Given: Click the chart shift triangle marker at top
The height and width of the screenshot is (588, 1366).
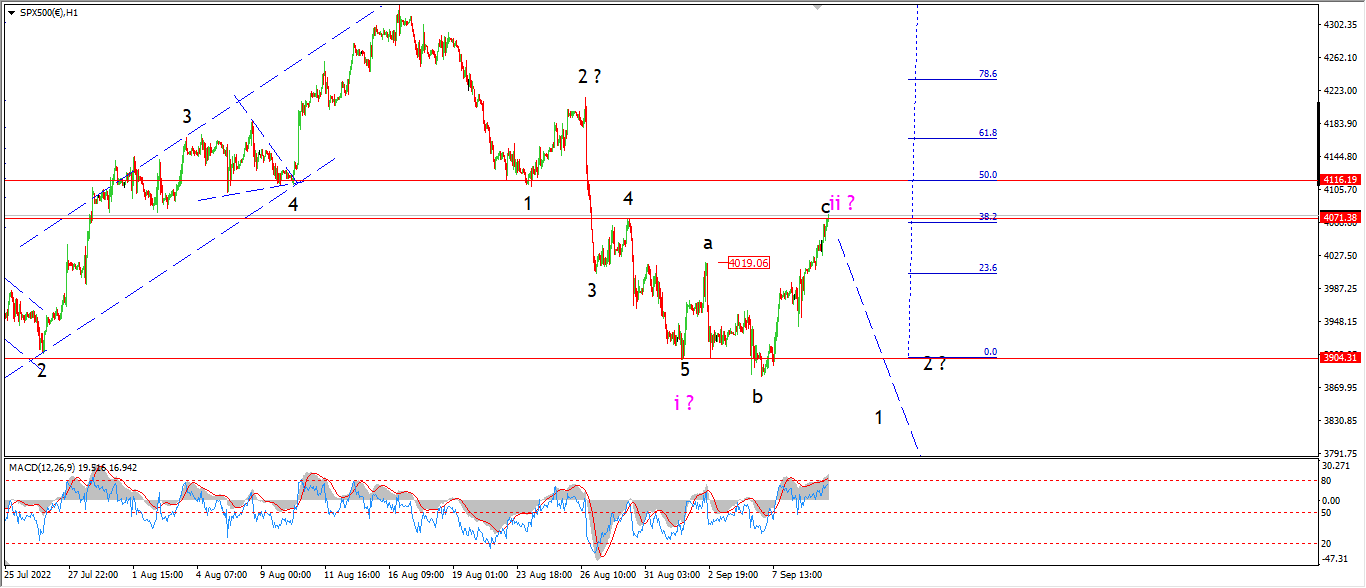Looking at the screenshot, I should [x=818, y=7].
